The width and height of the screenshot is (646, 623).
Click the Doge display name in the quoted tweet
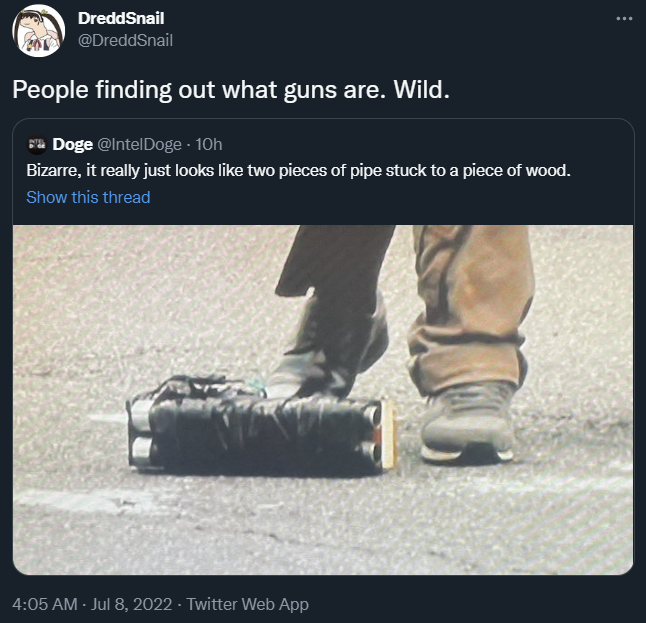point(73,144)
